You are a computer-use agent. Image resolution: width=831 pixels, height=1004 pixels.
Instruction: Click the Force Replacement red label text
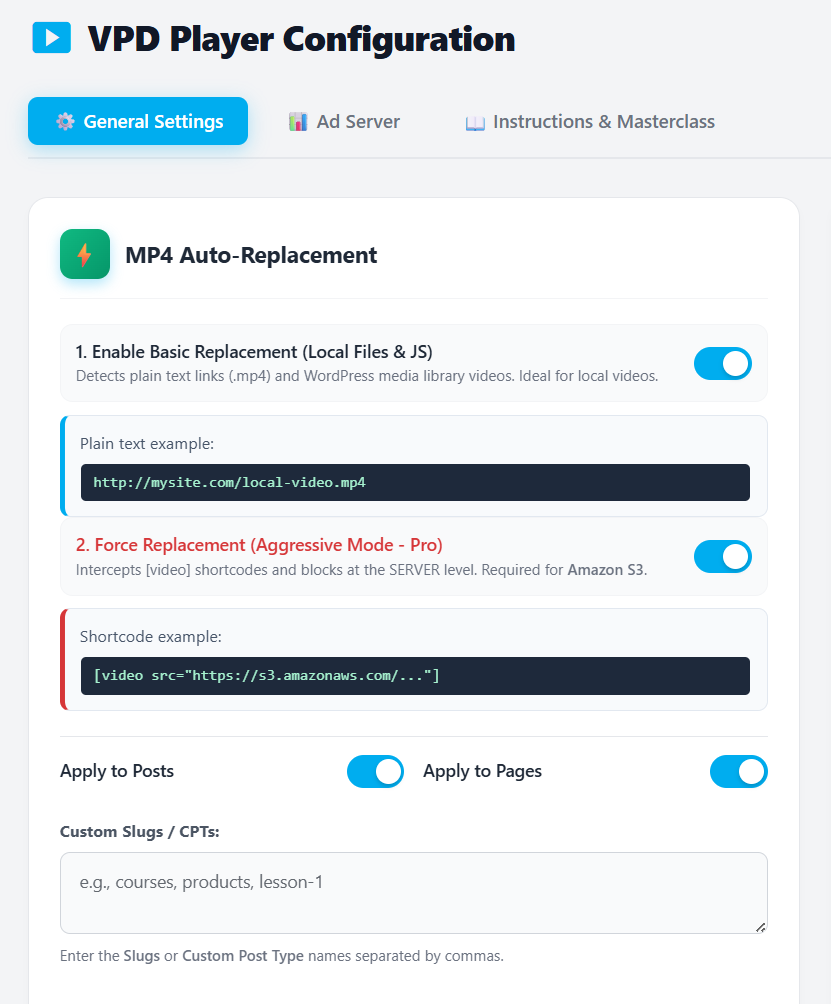(x=259, y=545)
